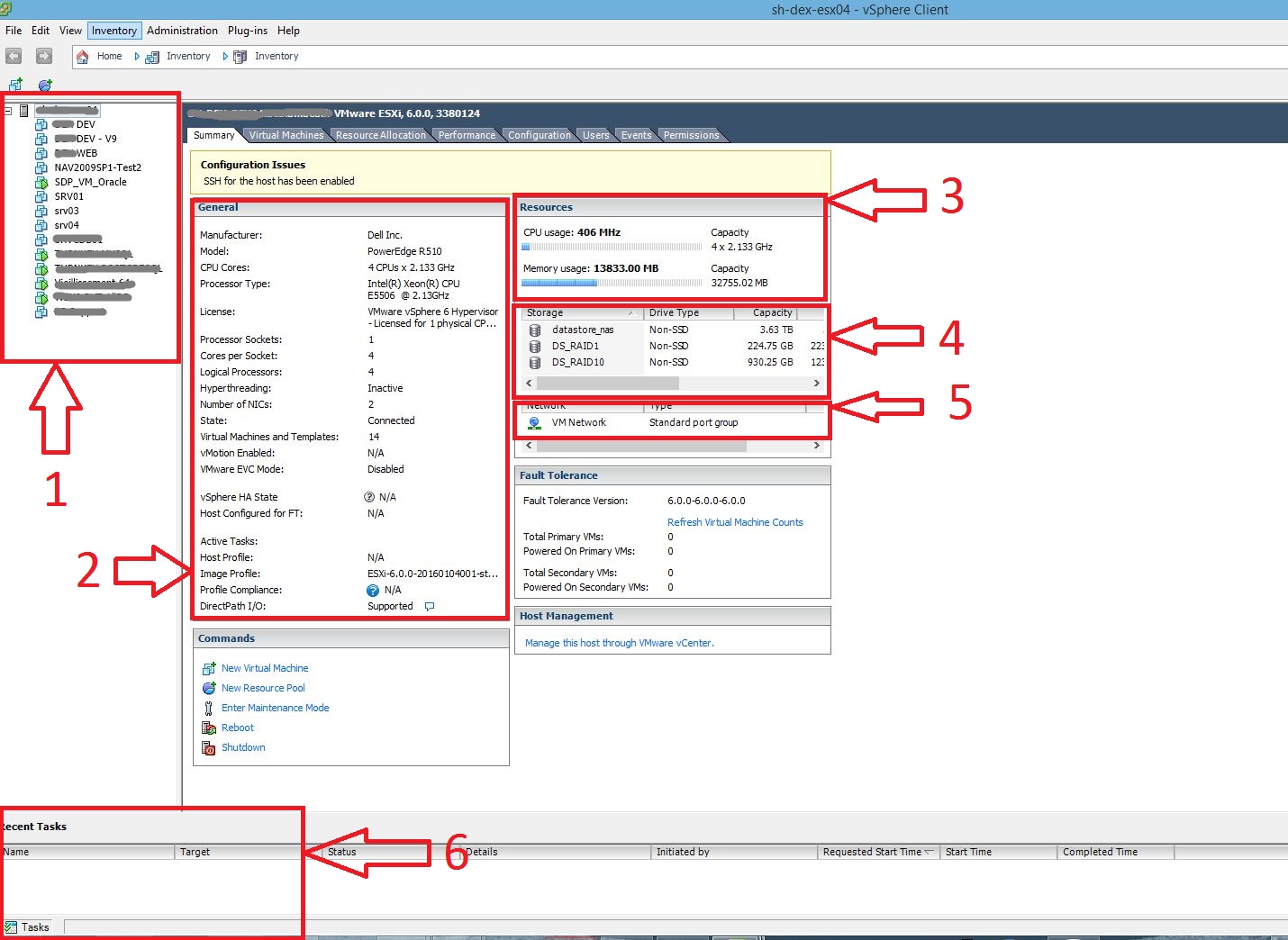
Task: Open the Permissions tab
Action: (x=691, y=135)
